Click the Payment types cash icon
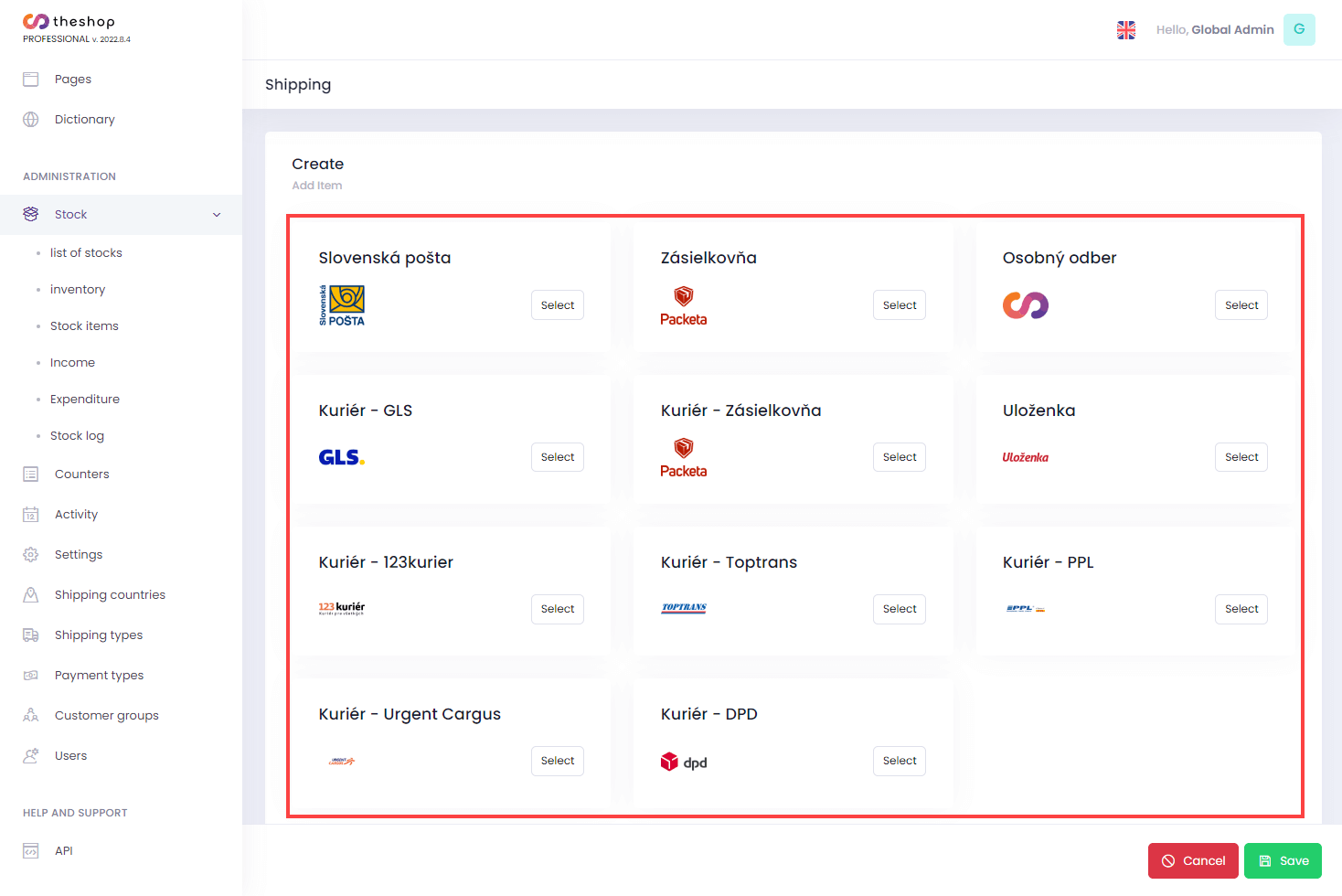The image size is (1342, 896). coord(31,676)
